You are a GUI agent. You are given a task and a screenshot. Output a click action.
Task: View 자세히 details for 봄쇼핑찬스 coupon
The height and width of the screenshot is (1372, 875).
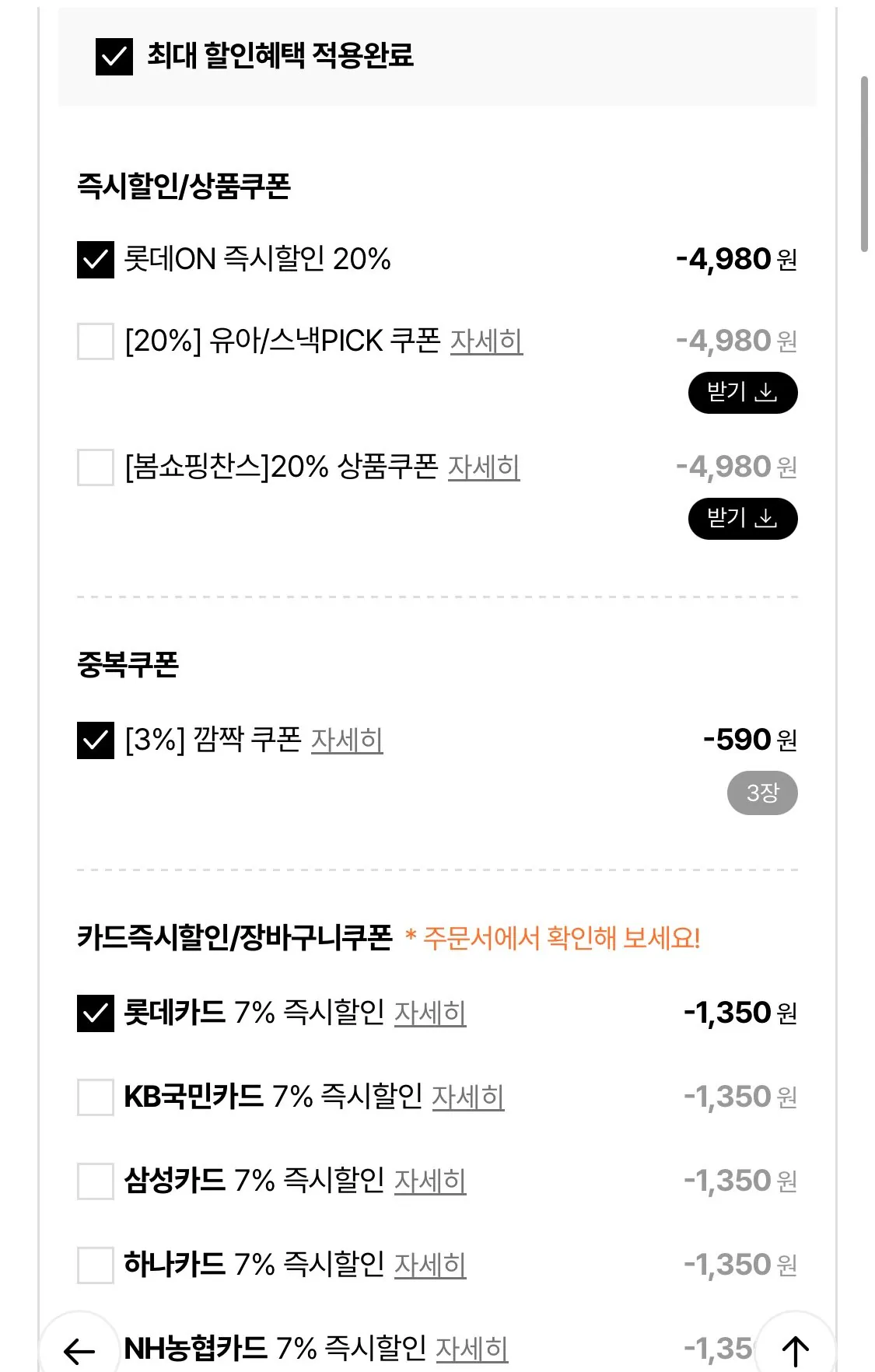(483, 467)
